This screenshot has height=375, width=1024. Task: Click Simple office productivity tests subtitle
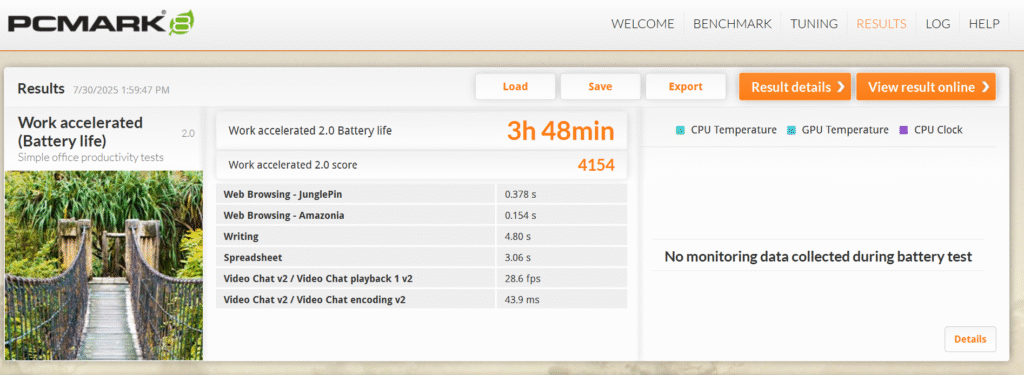coord(91,157)
